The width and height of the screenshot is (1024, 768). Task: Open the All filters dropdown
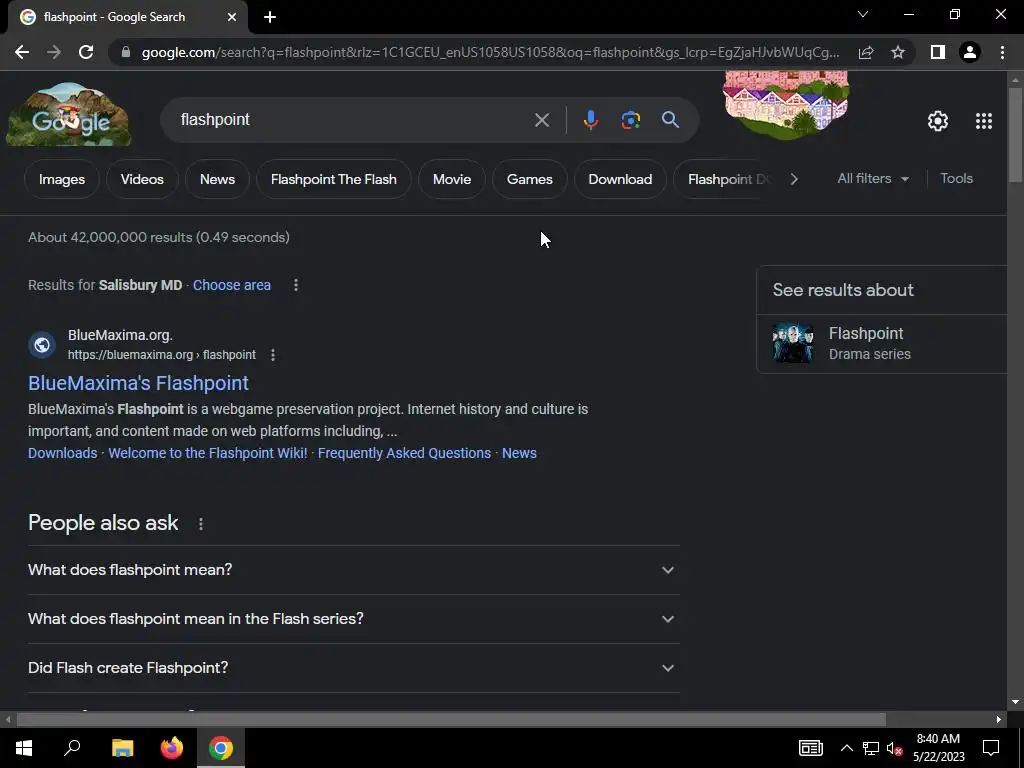click(872, 178)
